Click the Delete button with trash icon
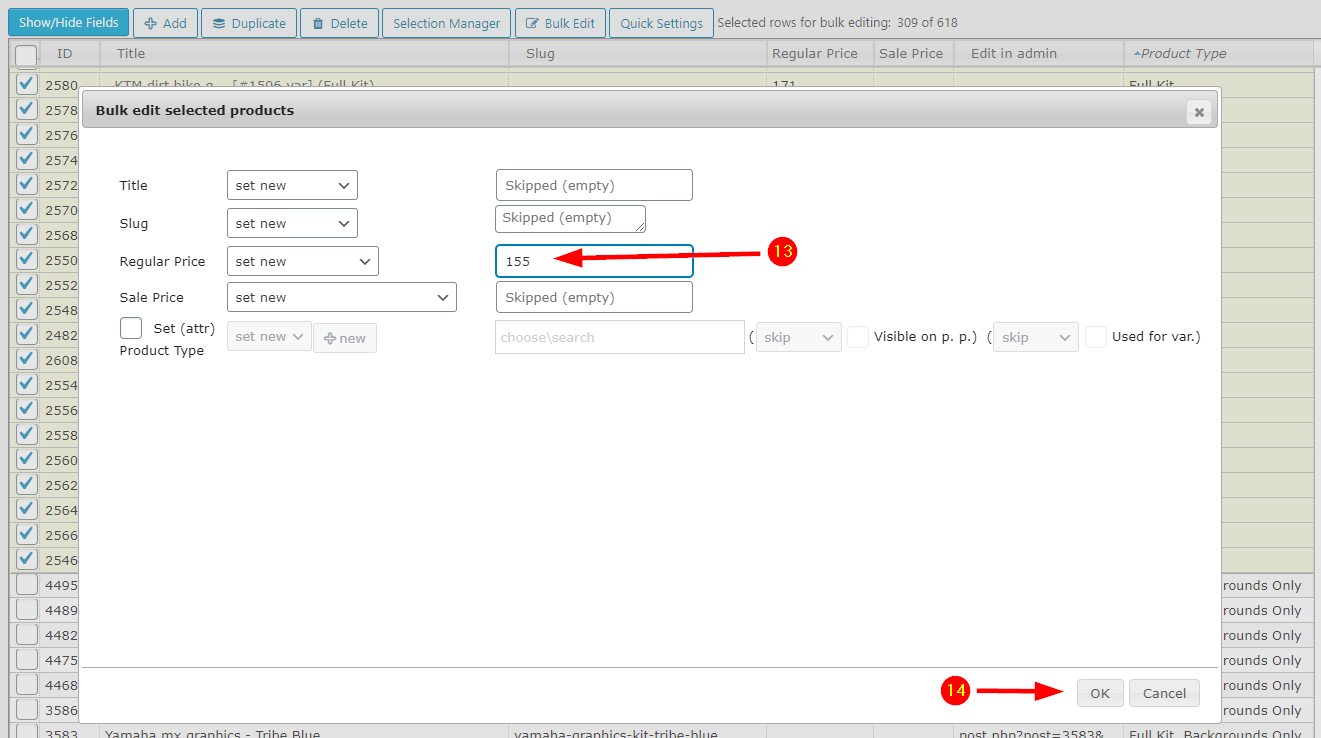 click(339, 23)
